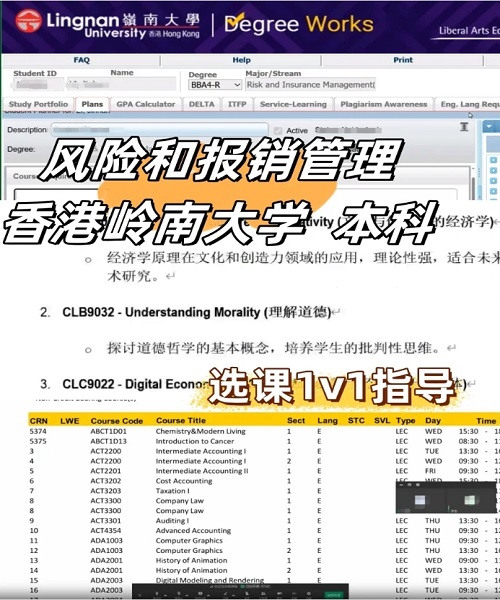Click the Description input field
500x600 pixels.
click(x=160, y=130)
